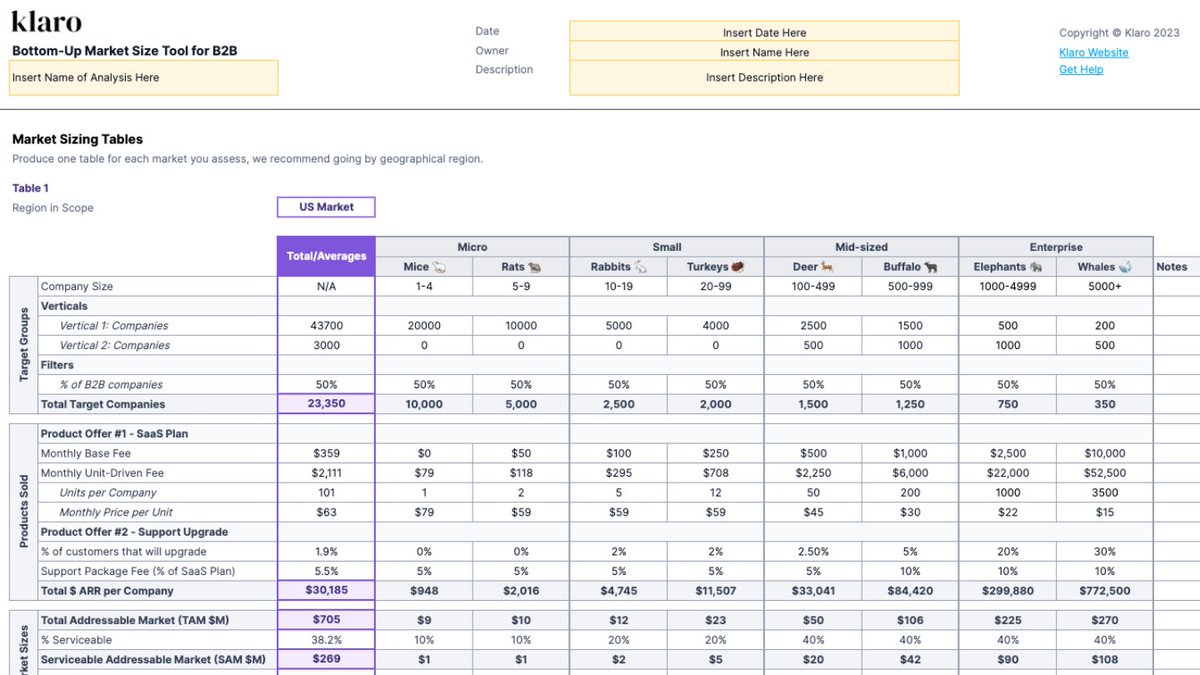Viewport: 1200px width, 675px height.
Task: Open the Get Help link
Action: tap(1081, 70)
